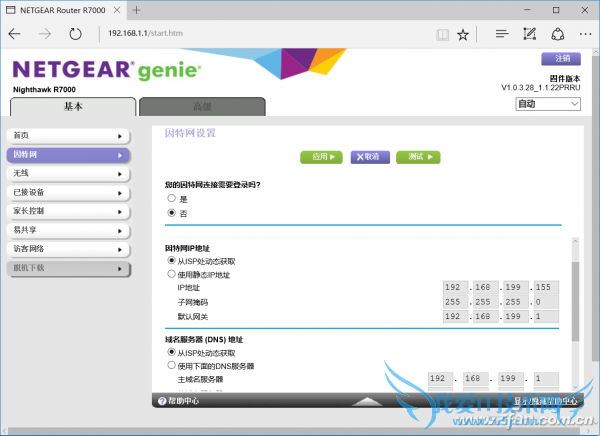The image size is (600, 436).
Task: Open the browser more actions ellipsis
Action: click(585, 34)
